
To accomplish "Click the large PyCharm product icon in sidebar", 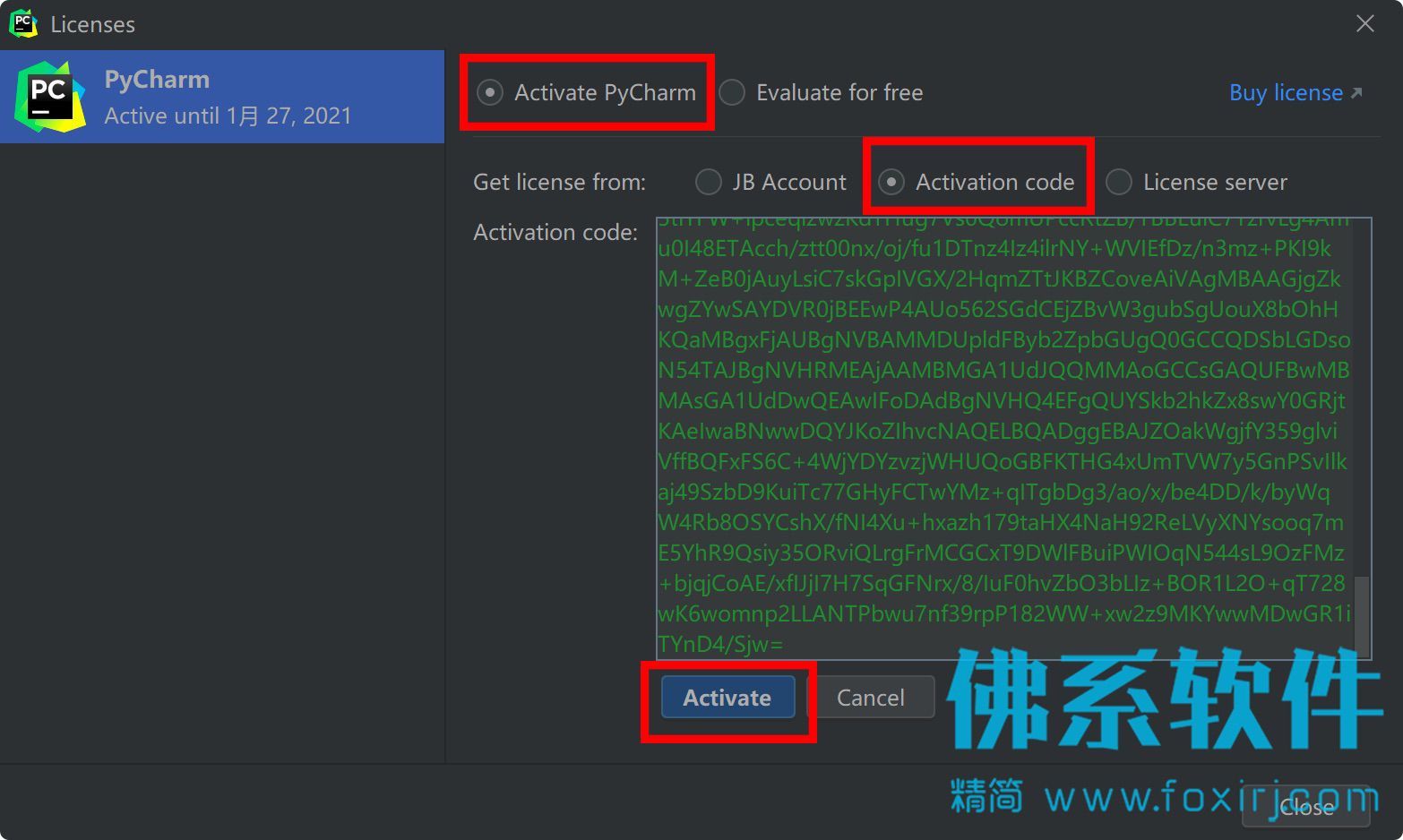I will click(50, 96).
